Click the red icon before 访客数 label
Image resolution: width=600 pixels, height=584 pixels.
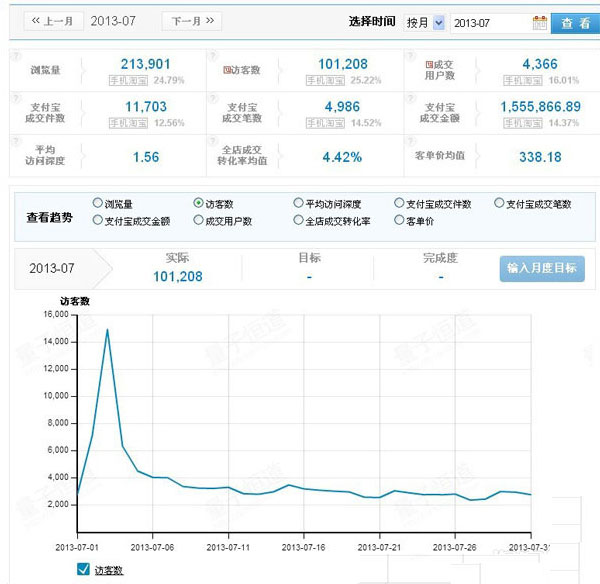click(227, 70)
